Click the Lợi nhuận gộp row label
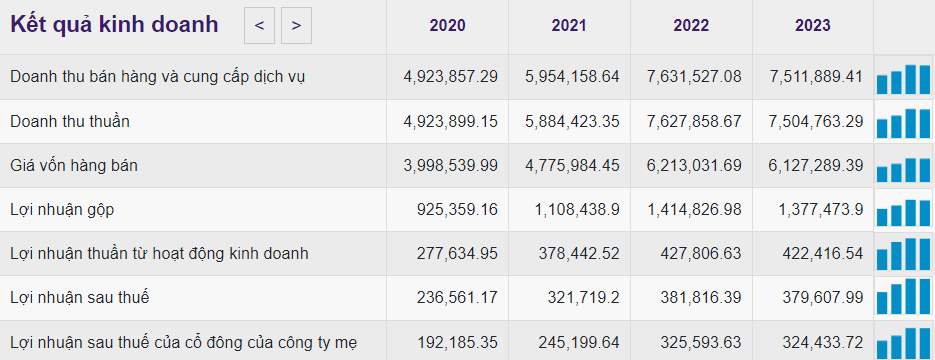The height and width of the screenshot is (360, 935). click(x=62, y=210)
